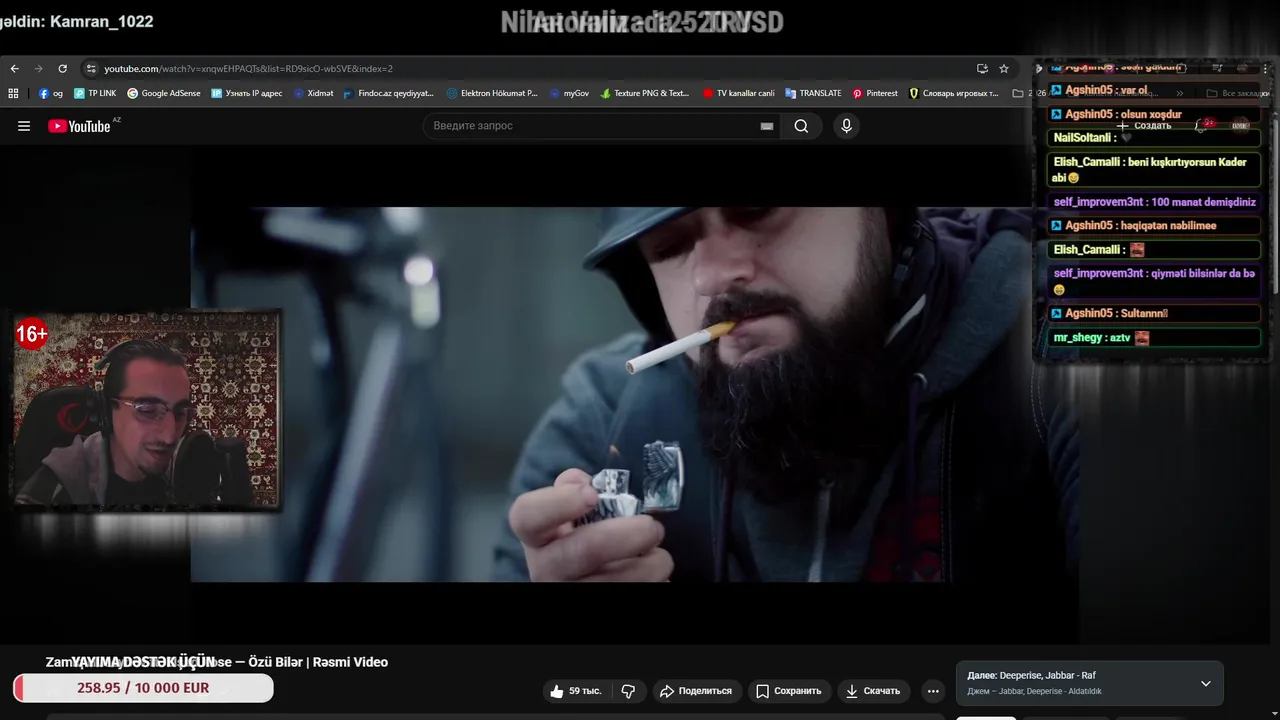Open the myGov bookmark
This screenshot has width=1280, height=720.
point(569,93)
